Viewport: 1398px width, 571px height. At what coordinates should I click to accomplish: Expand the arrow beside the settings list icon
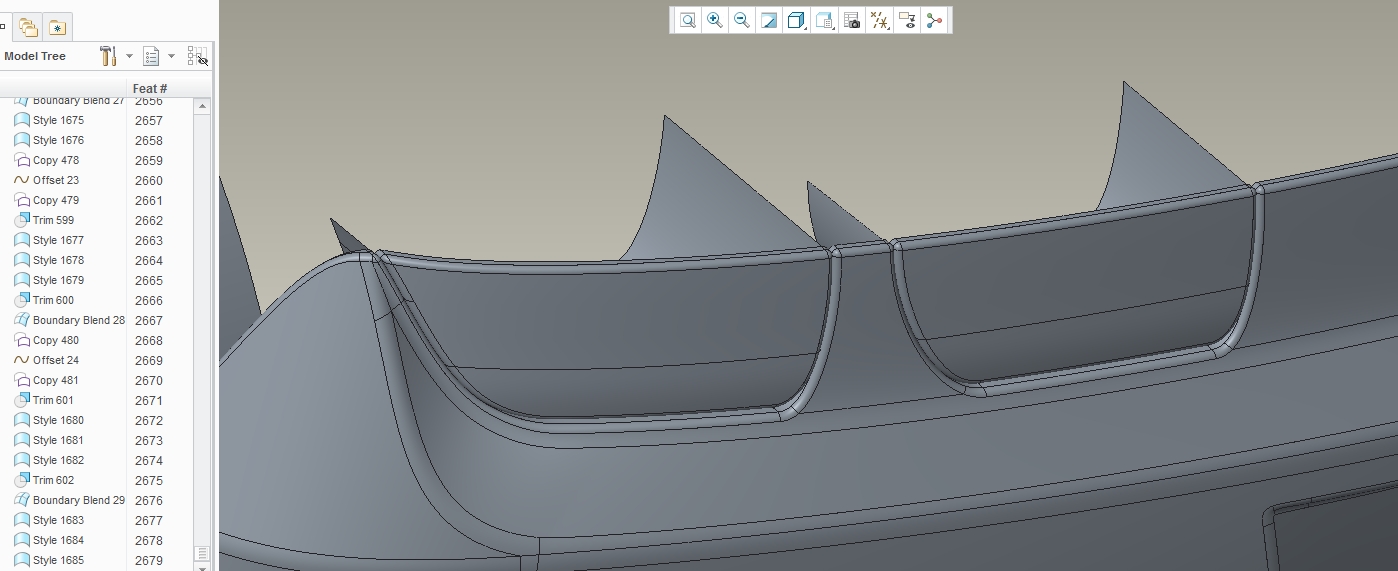point(171,57)
